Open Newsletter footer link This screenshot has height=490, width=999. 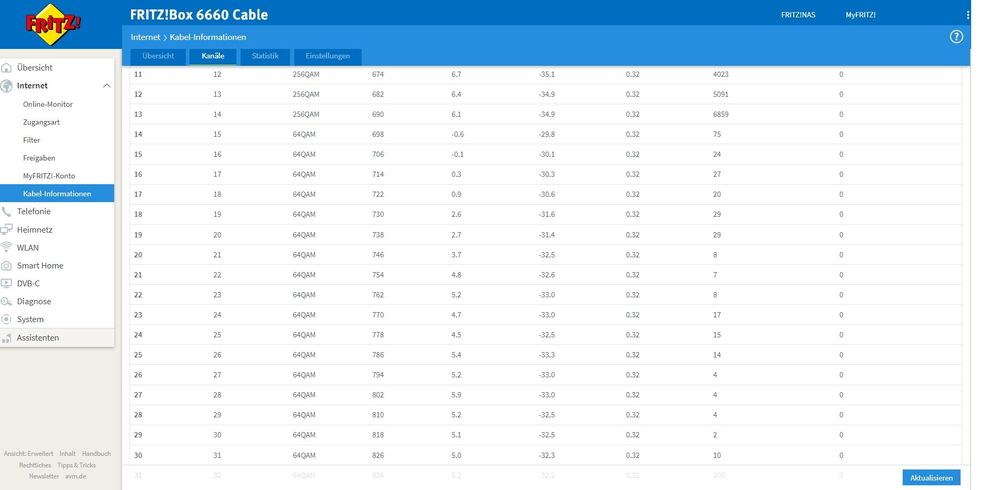[44, 477]
